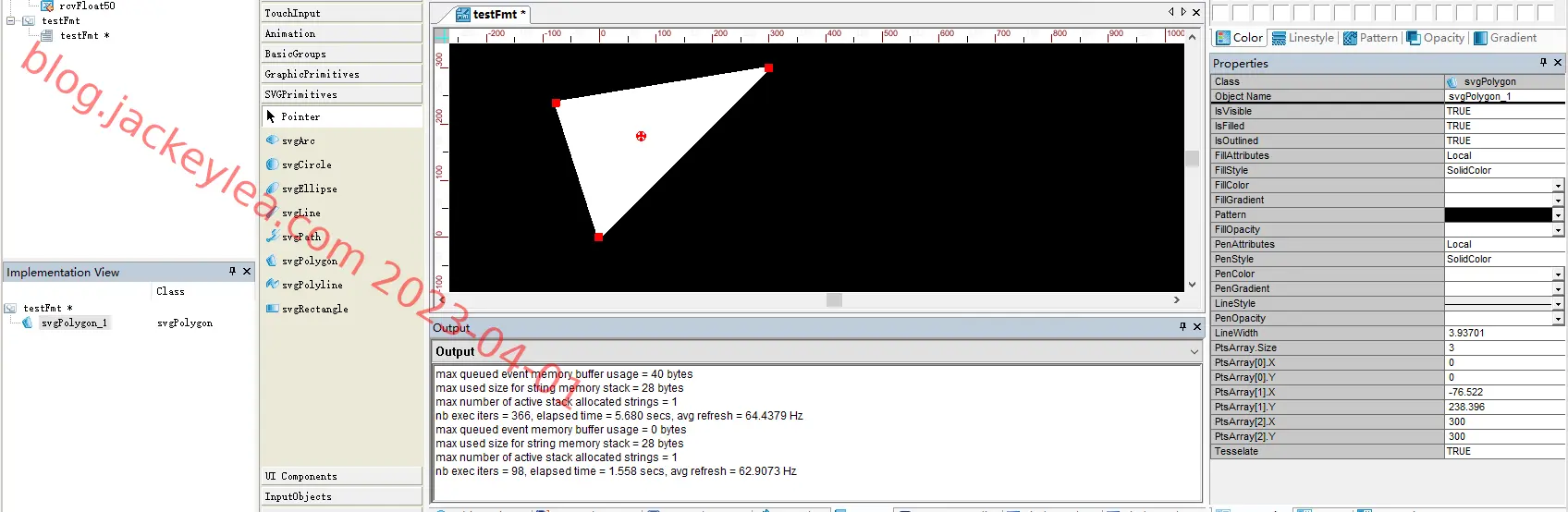Switch to the Pattern palette tab
The width and height of the screenshot is (1568, 512).
[1370, 38]
